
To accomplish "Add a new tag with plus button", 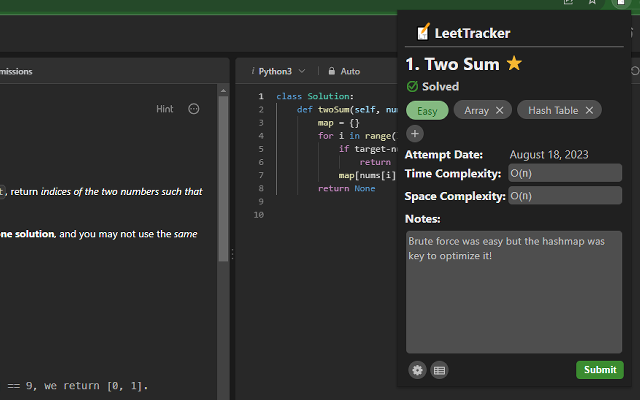I will [415, 133].
